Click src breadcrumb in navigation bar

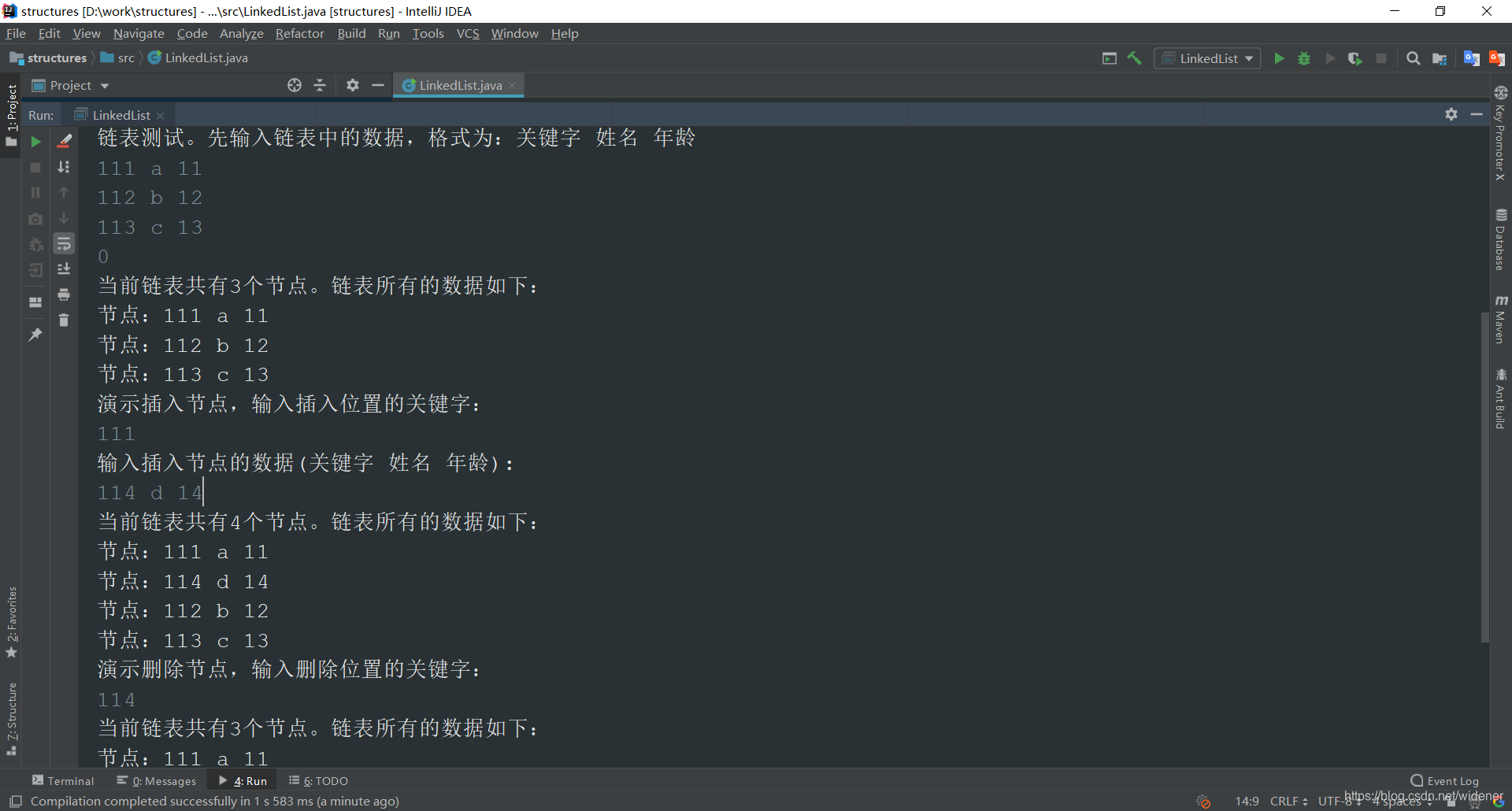coord(117,58)
